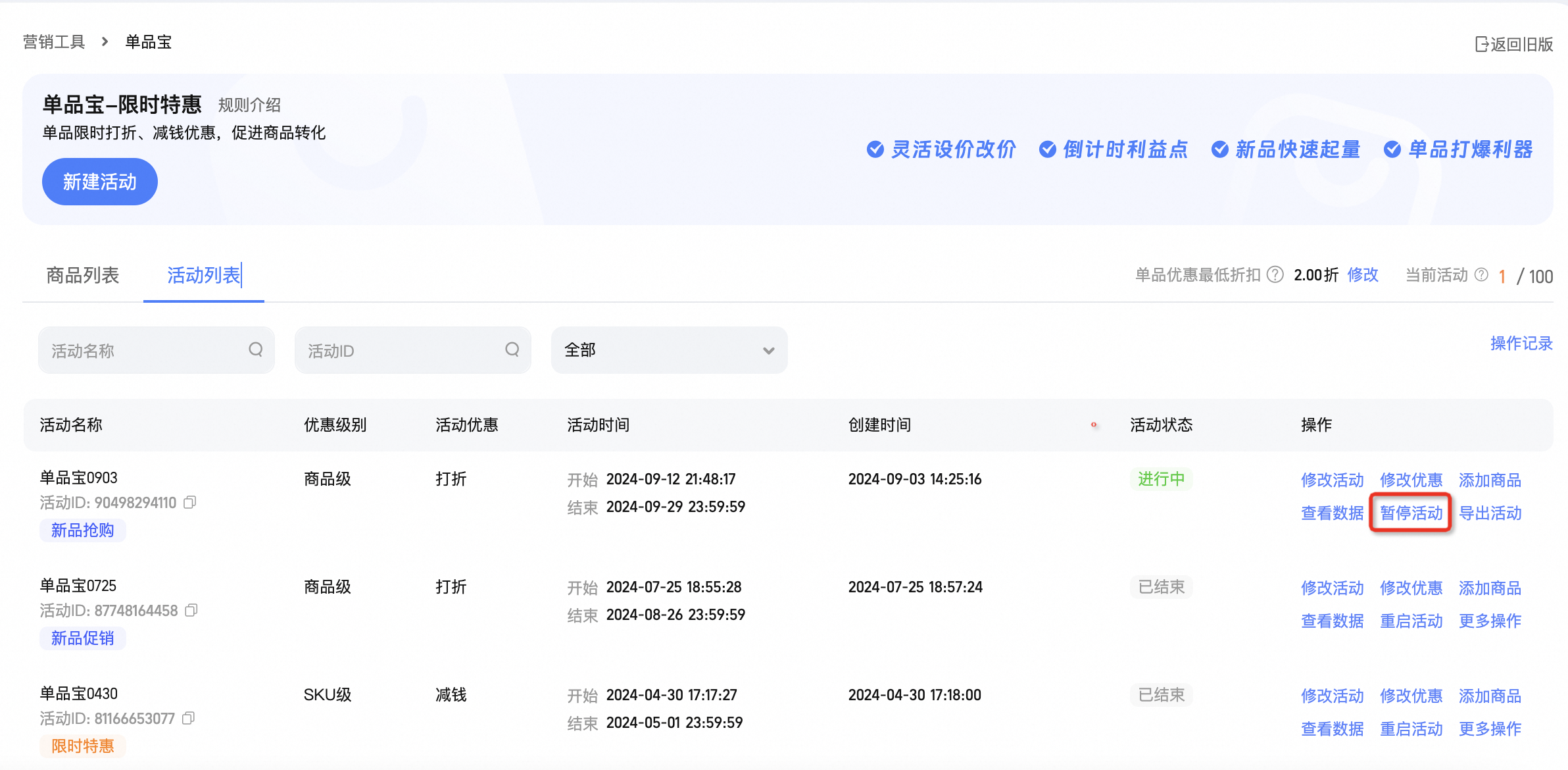The height and width of the screenshot is (770, 1568).
Task: Click the 限时特惠 tag
Action: point(83,746)
